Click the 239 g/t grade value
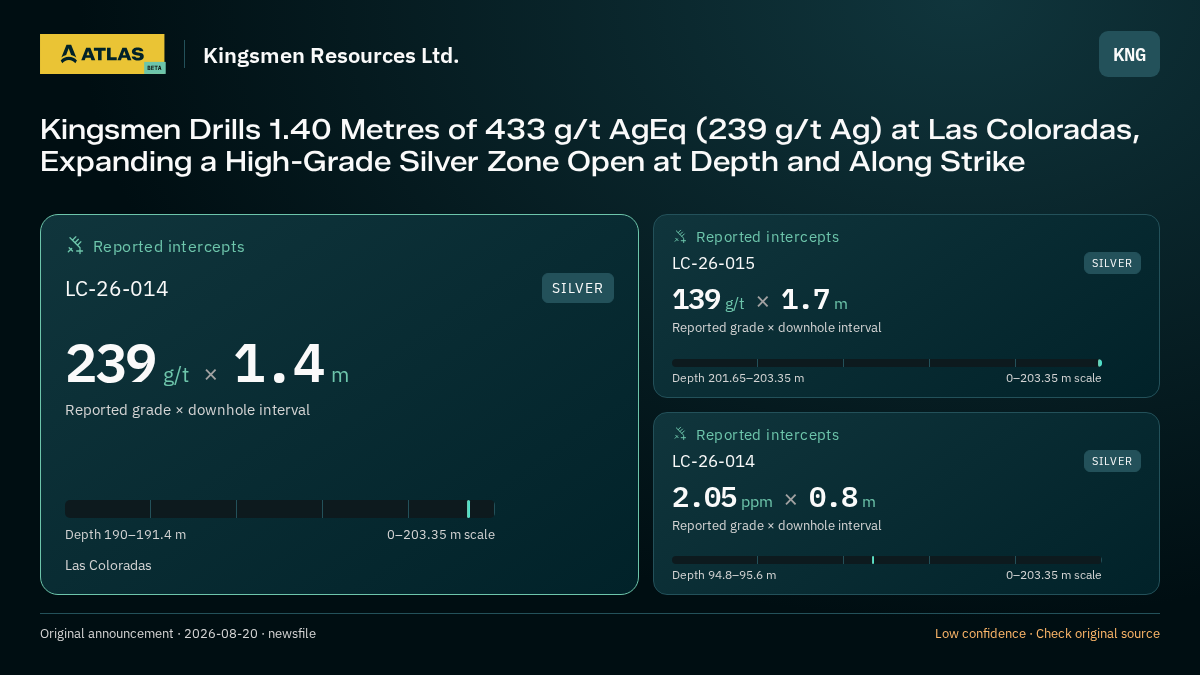The width and height of the screenshot is (1200, 675). (127, 365)
